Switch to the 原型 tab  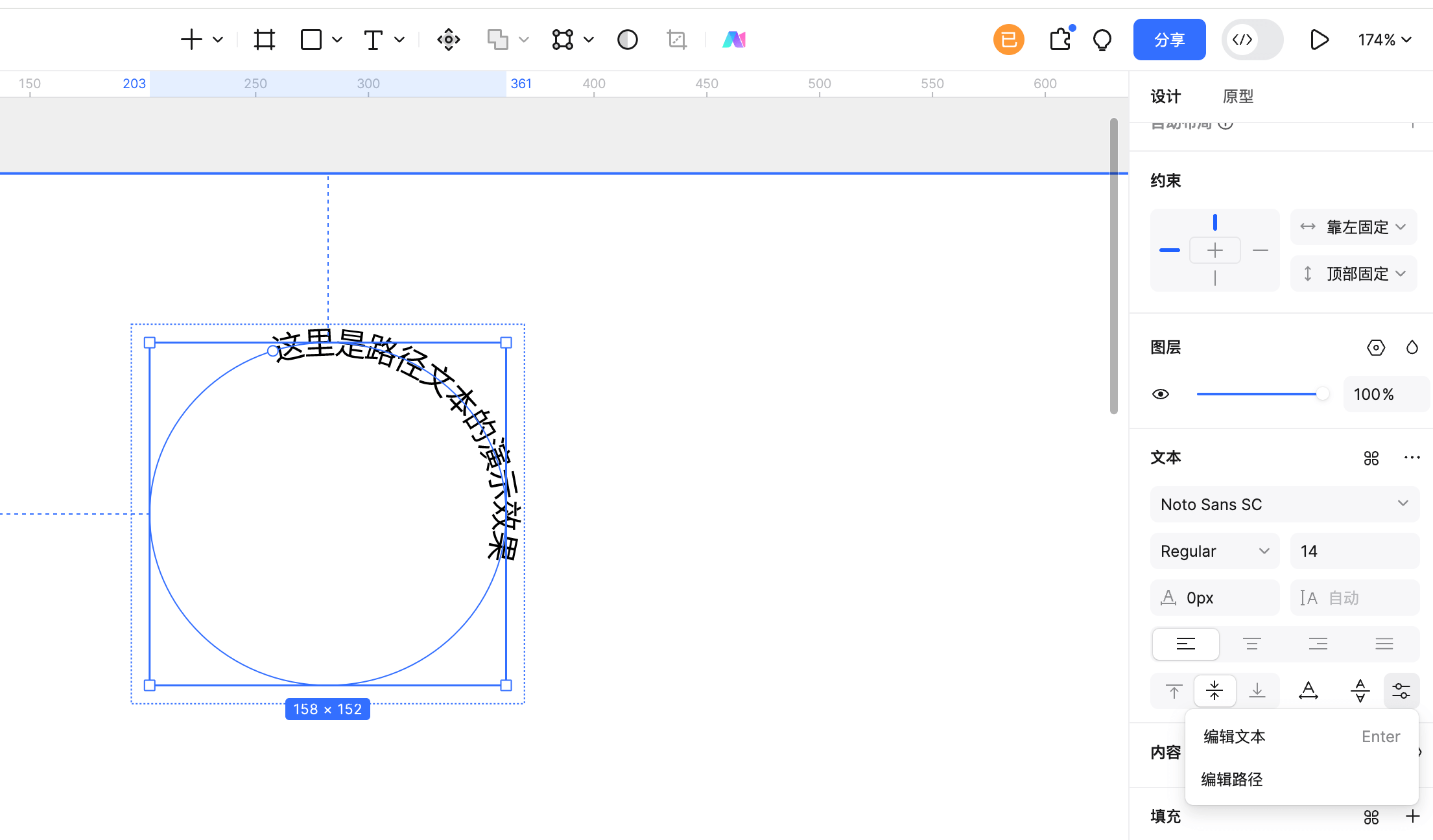pyautogui.click(x=1238, y=97)
